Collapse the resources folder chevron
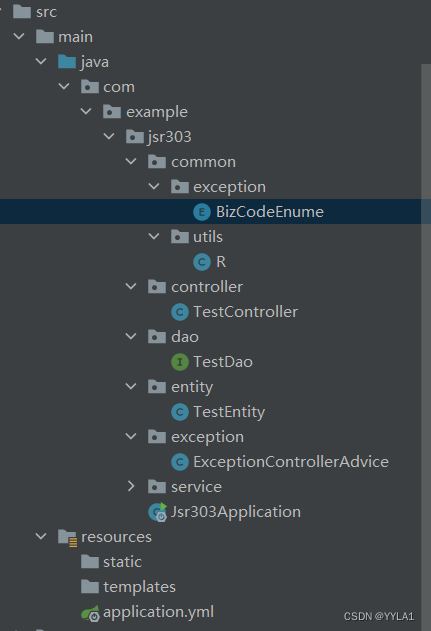This screenshot has width=431, height=631. tap(41, 536)
